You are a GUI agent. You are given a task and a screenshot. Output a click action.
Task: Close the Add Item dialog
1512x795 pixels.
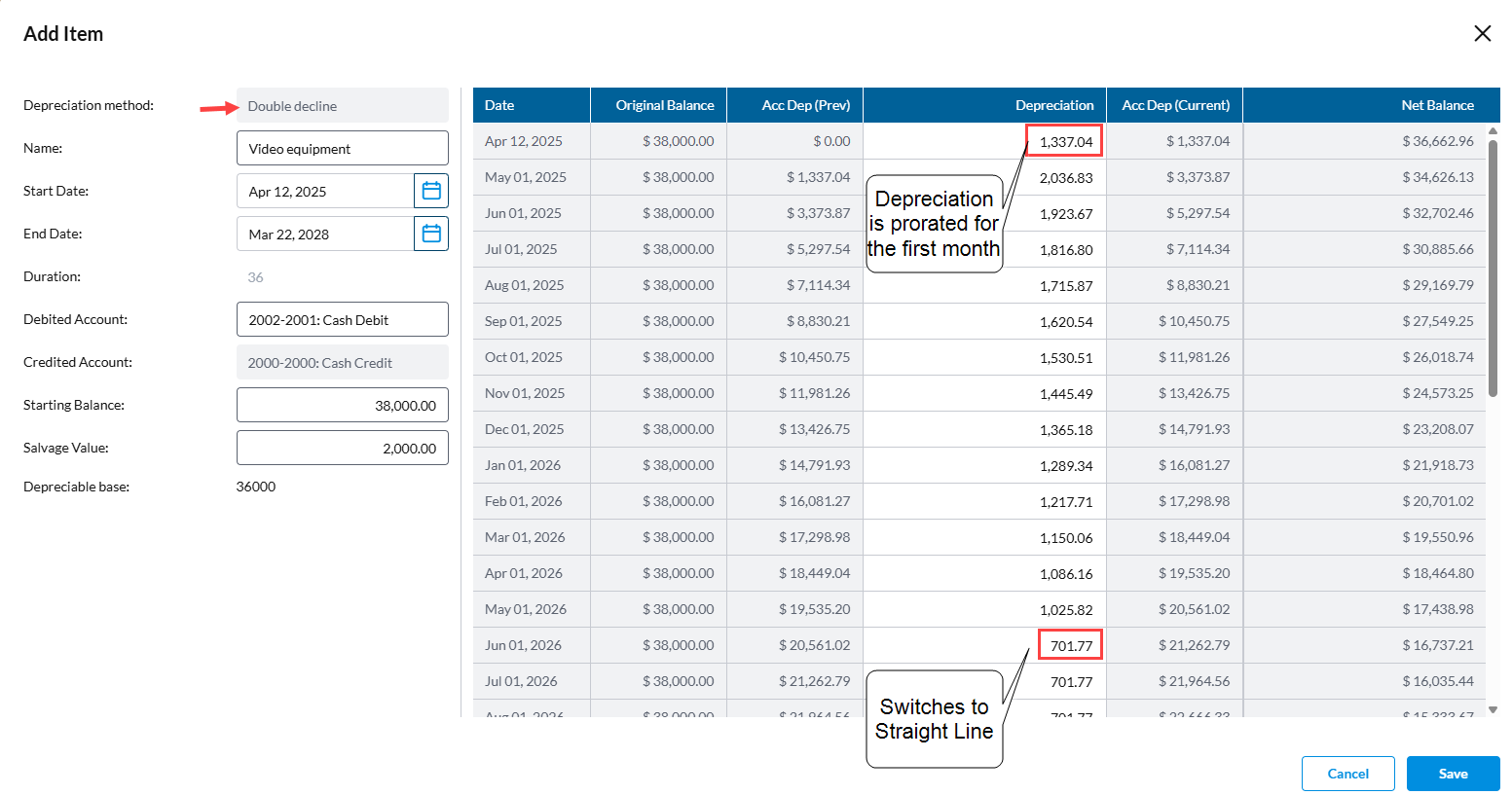(1482, 34)
